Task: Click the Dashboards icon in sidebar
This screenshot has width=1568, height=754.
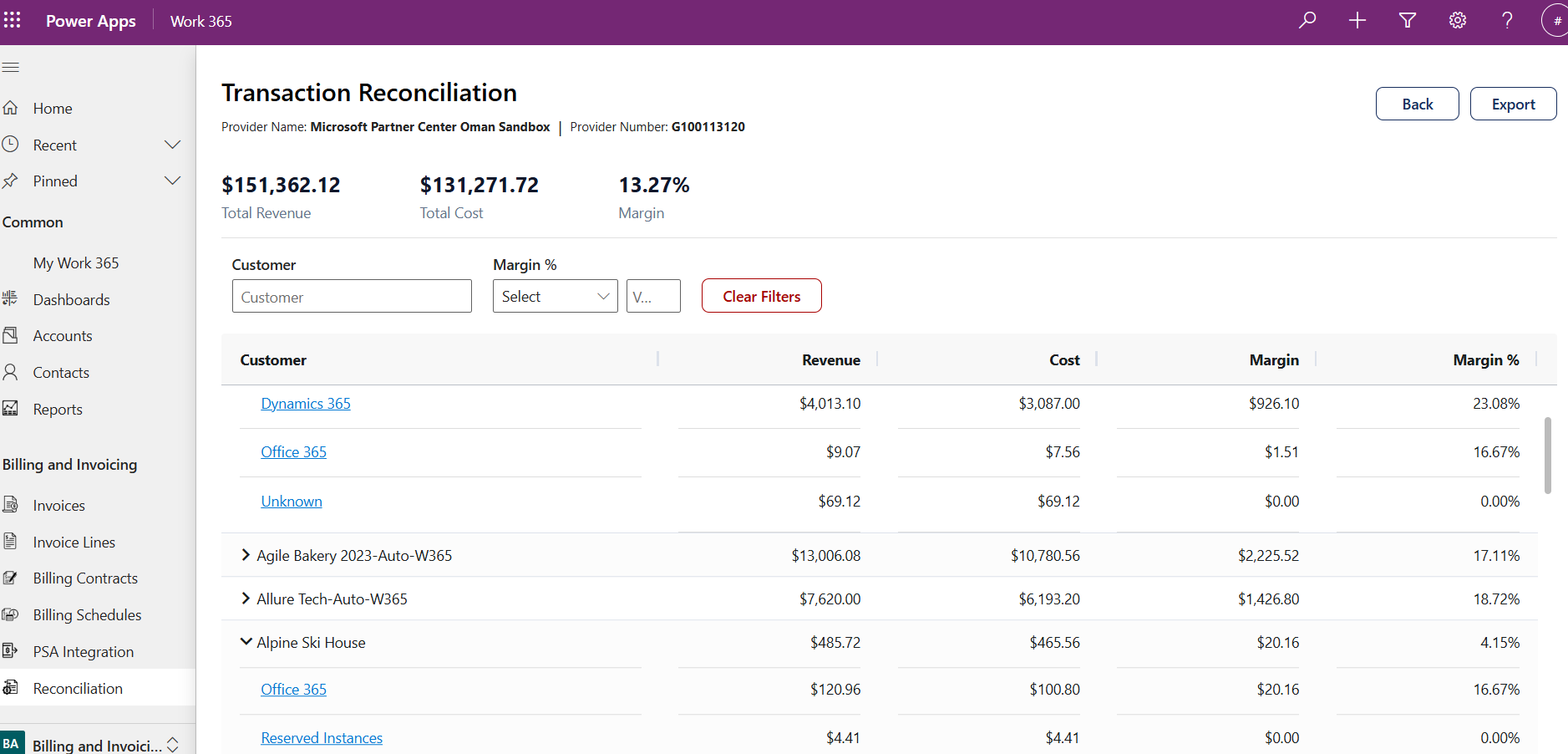Action: tap(11, 298)
